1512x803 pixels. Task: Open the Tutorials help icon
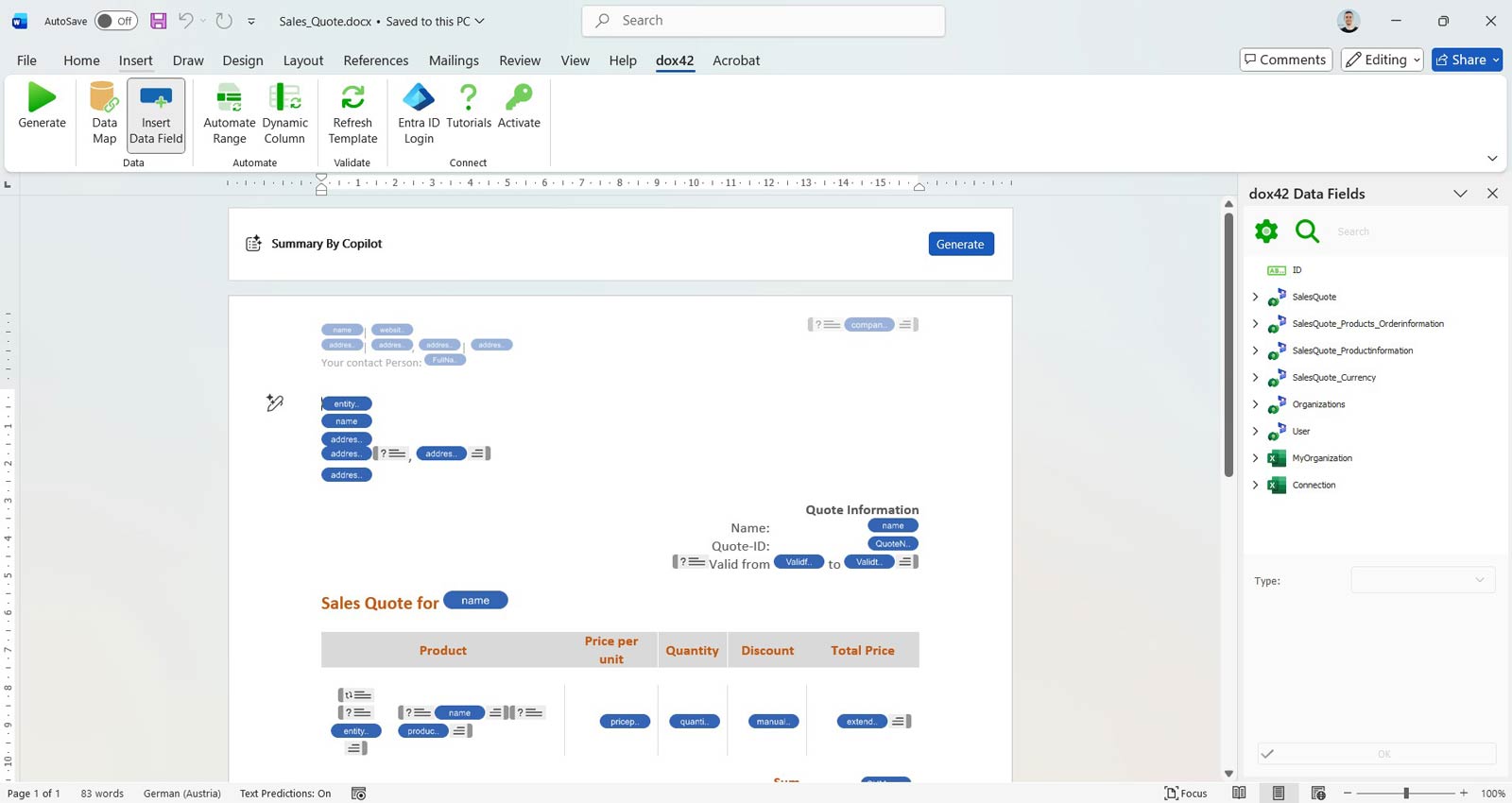tap(469, 96)
